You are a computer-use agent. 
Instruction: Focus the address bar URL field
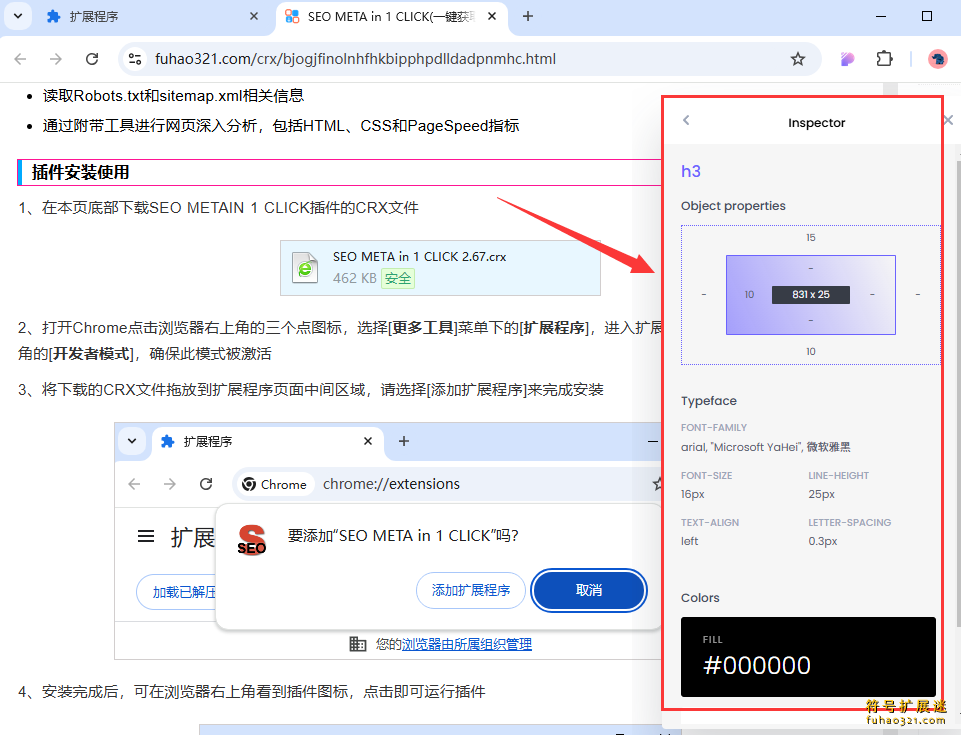click(468, 59)
